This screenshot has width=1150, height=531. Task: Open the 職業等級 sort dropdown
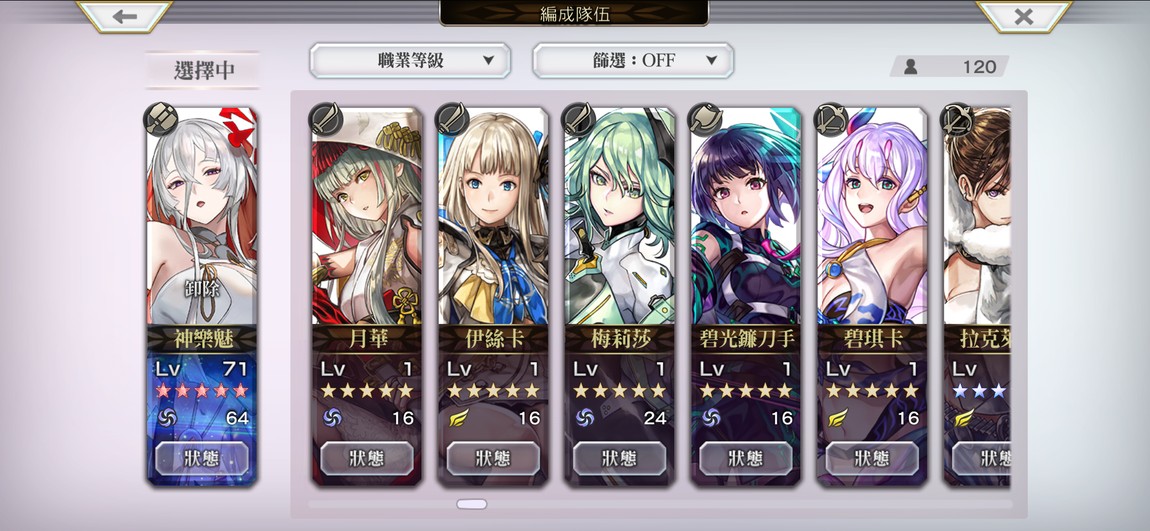click(x=409, y=60)
